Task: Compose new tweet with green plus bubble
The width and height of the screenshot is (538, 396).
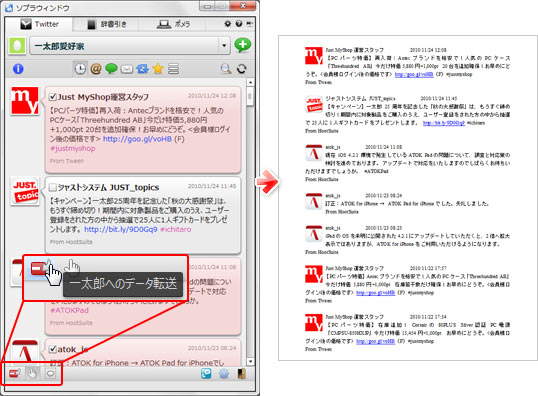Action: pos(243,45)
